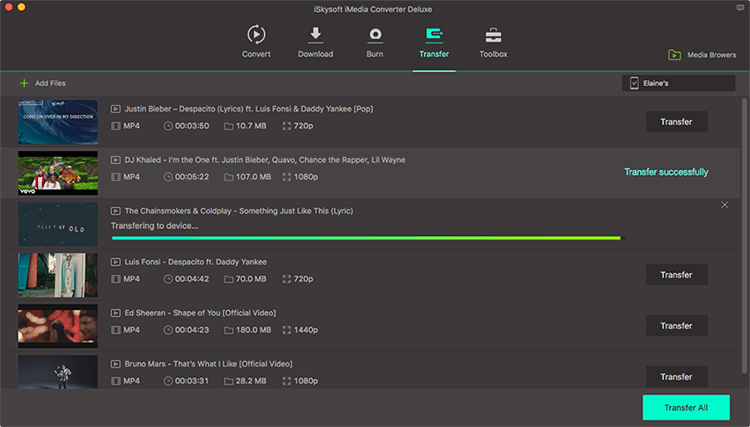Click Add Files
Viewport: 750px width, 427px height.
[x=43, y=83]
